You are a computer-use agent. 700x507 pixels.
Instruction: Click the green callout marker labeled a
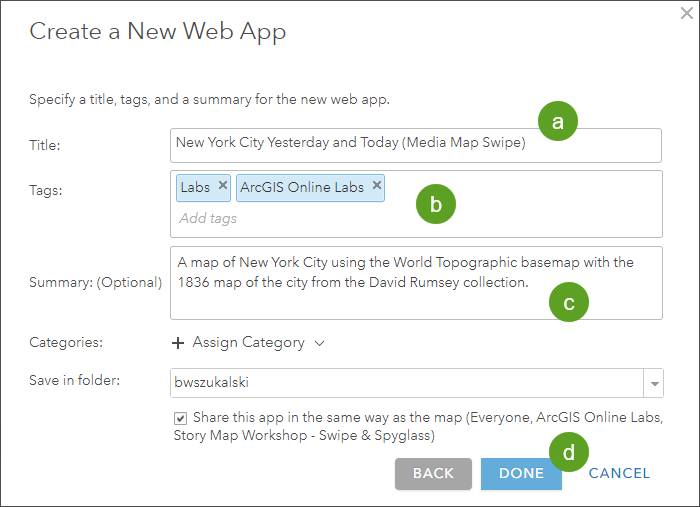(558, 122)
